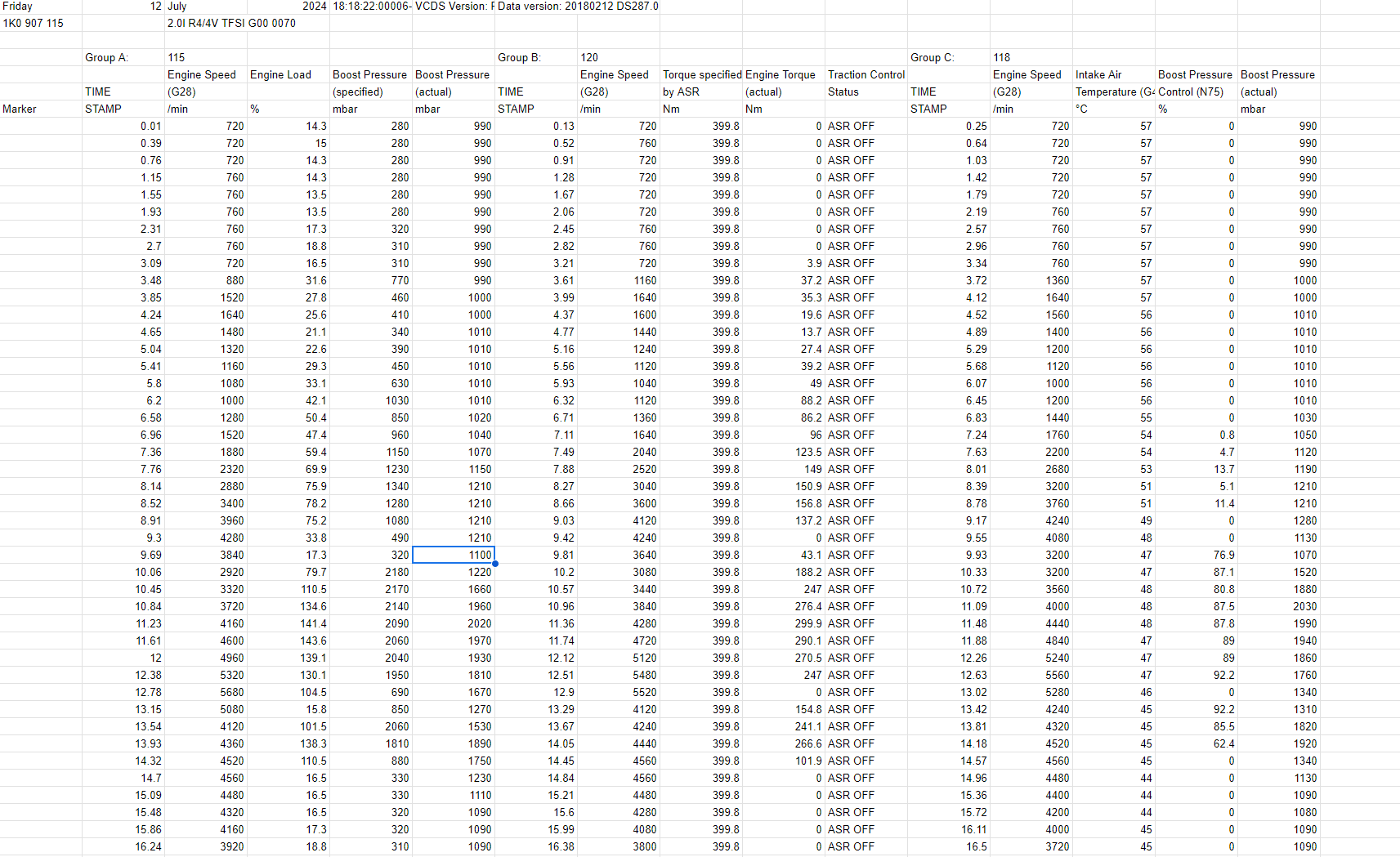Click the 'by ASR' subheader cell
Image resolution: width=1400 pixels, height=857 pixels.
(x=701, y=92)
